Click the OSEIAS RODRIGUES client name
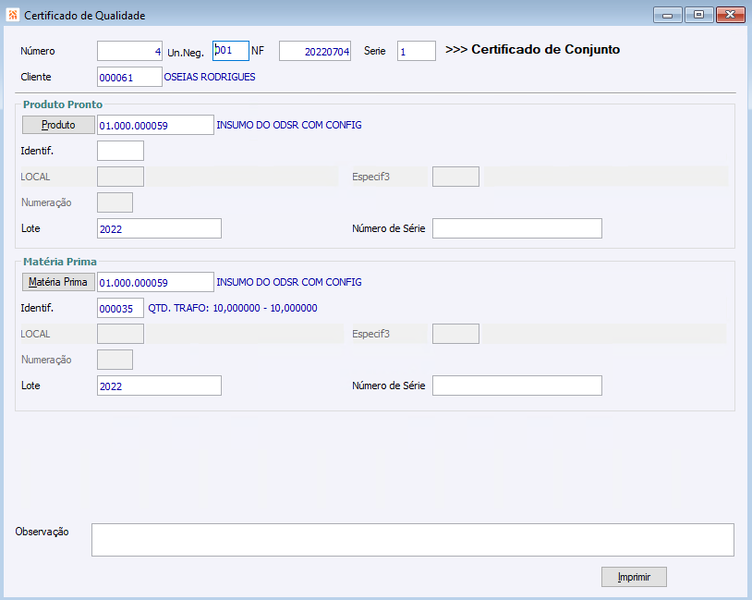752x600 pixels. 210,77
